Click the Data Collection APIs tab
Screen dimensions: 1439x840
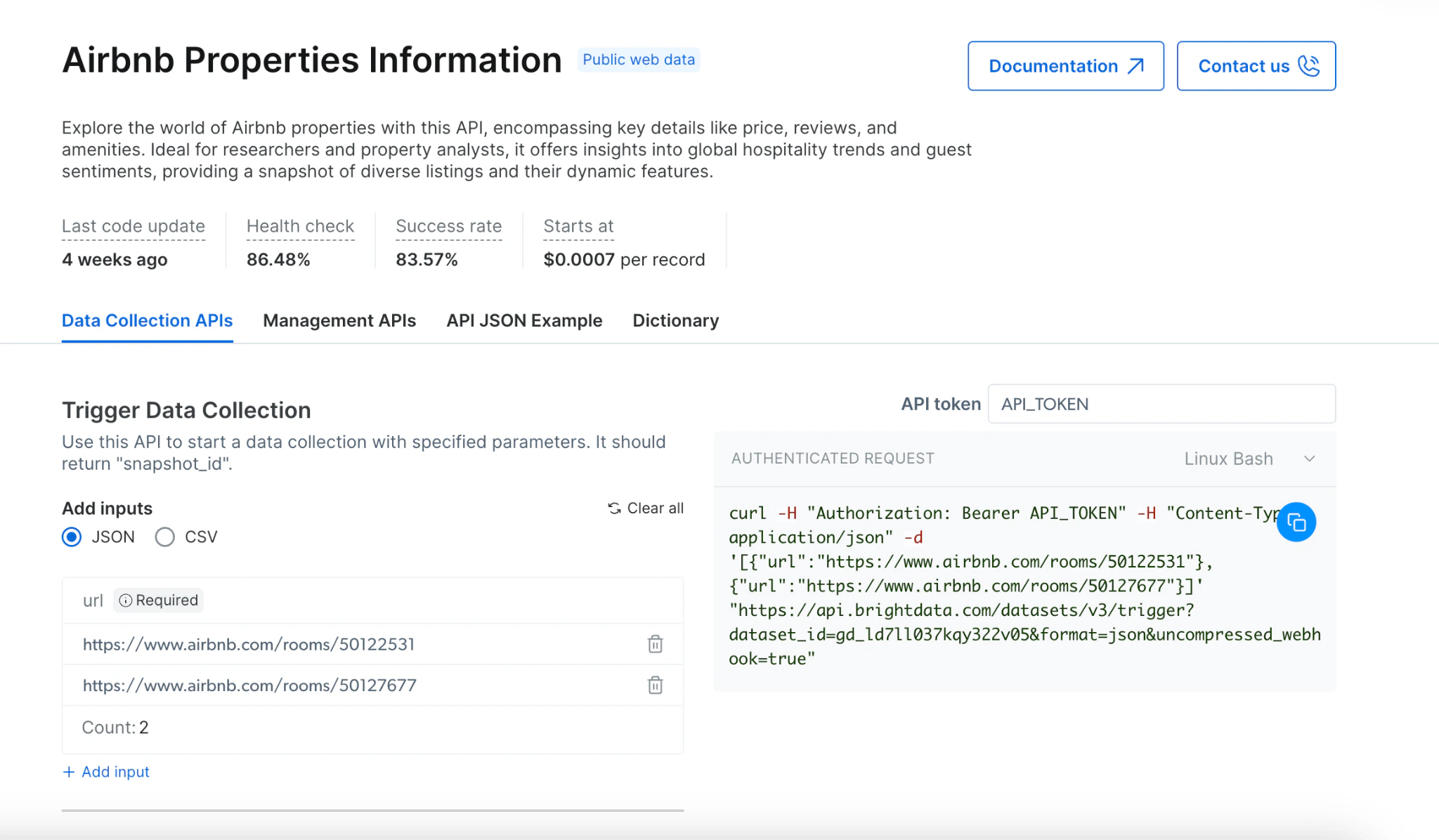[147, 320]
